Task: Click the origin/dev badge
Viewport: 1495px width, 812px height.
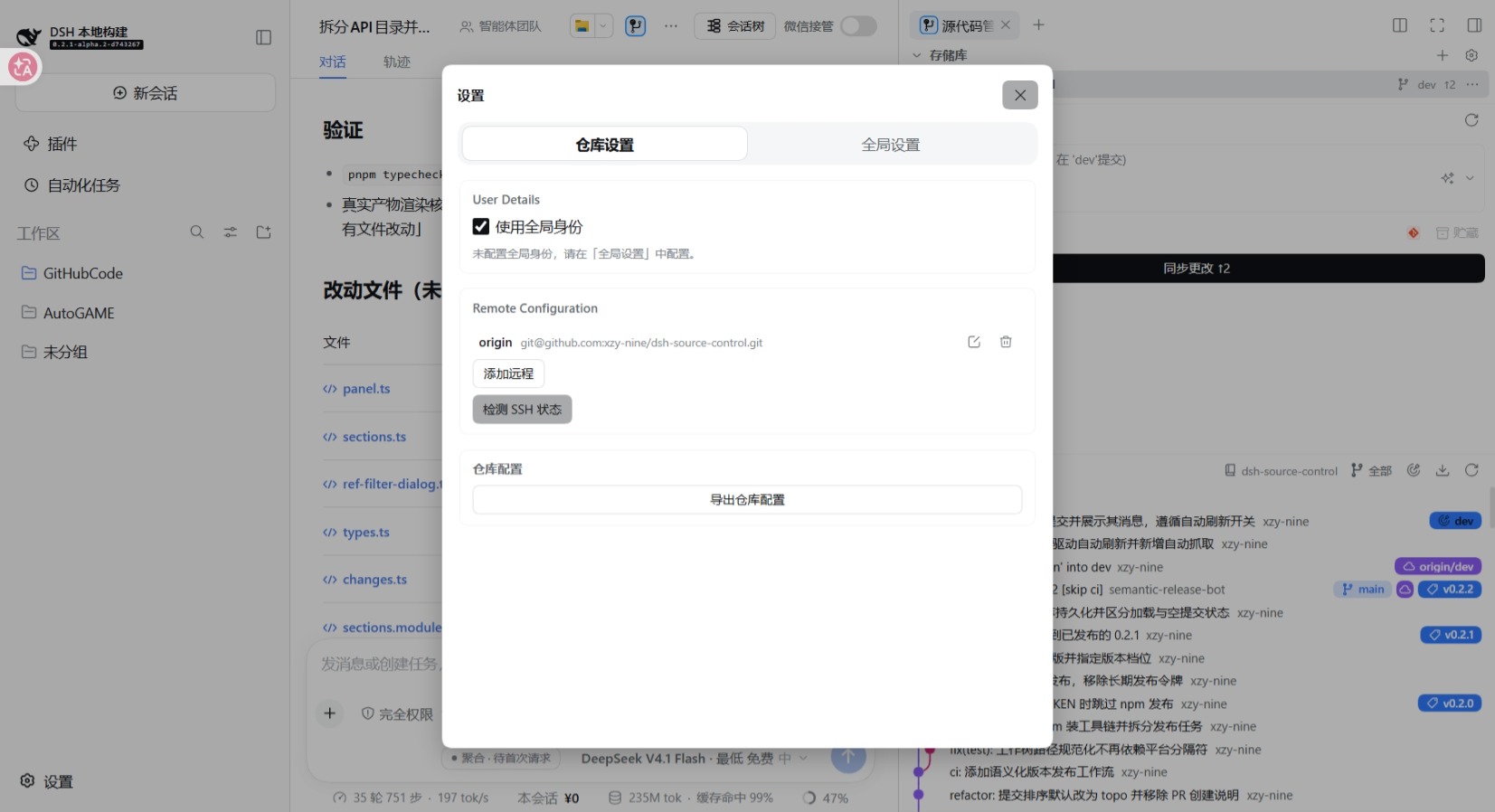Action: [1438, 566]
